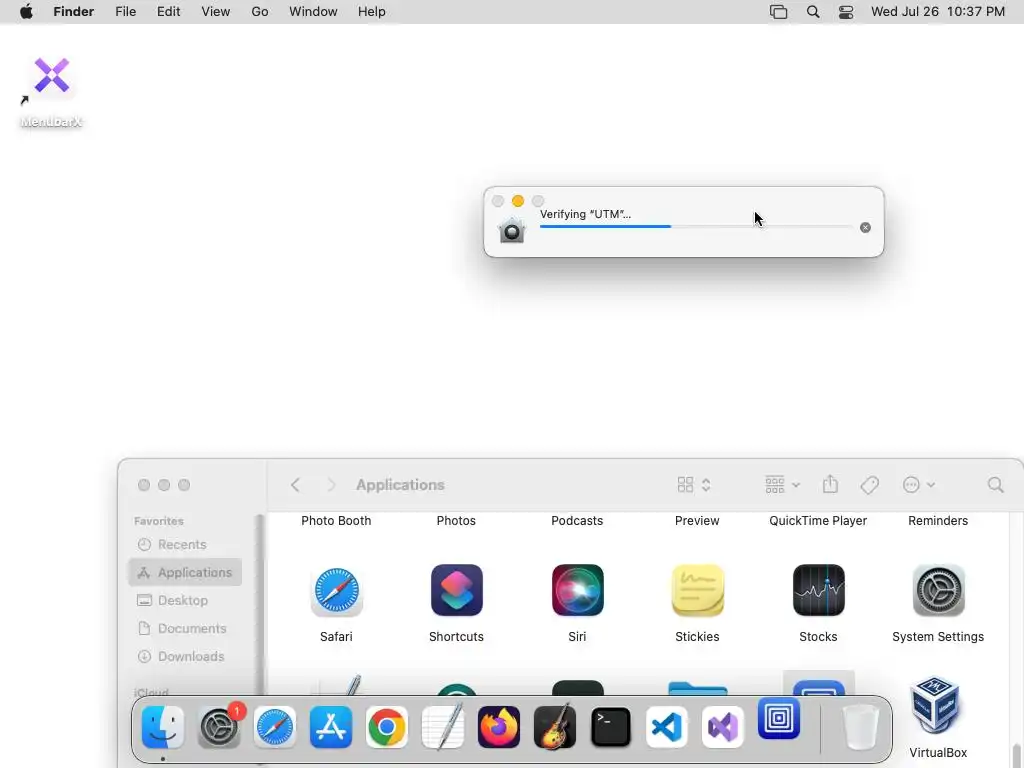The height and width of the screenshot is (768, 1024).
Task: Open the Finder group-by dropdown
Action: point(782,485)
